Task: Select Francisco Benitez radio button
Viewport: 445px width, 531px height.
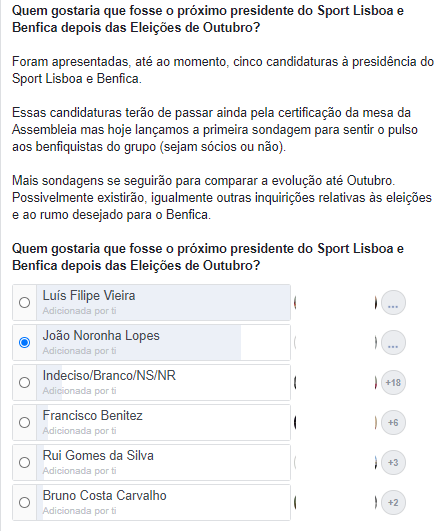Action: pos(24,422)
